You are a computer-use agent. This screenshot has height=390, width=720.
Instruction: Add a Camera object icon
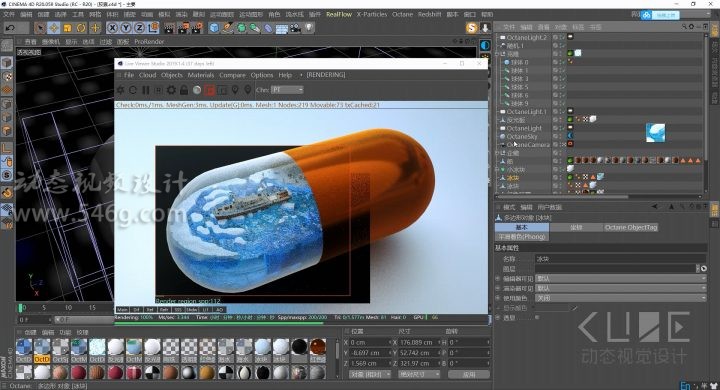[x=295, y=28]
